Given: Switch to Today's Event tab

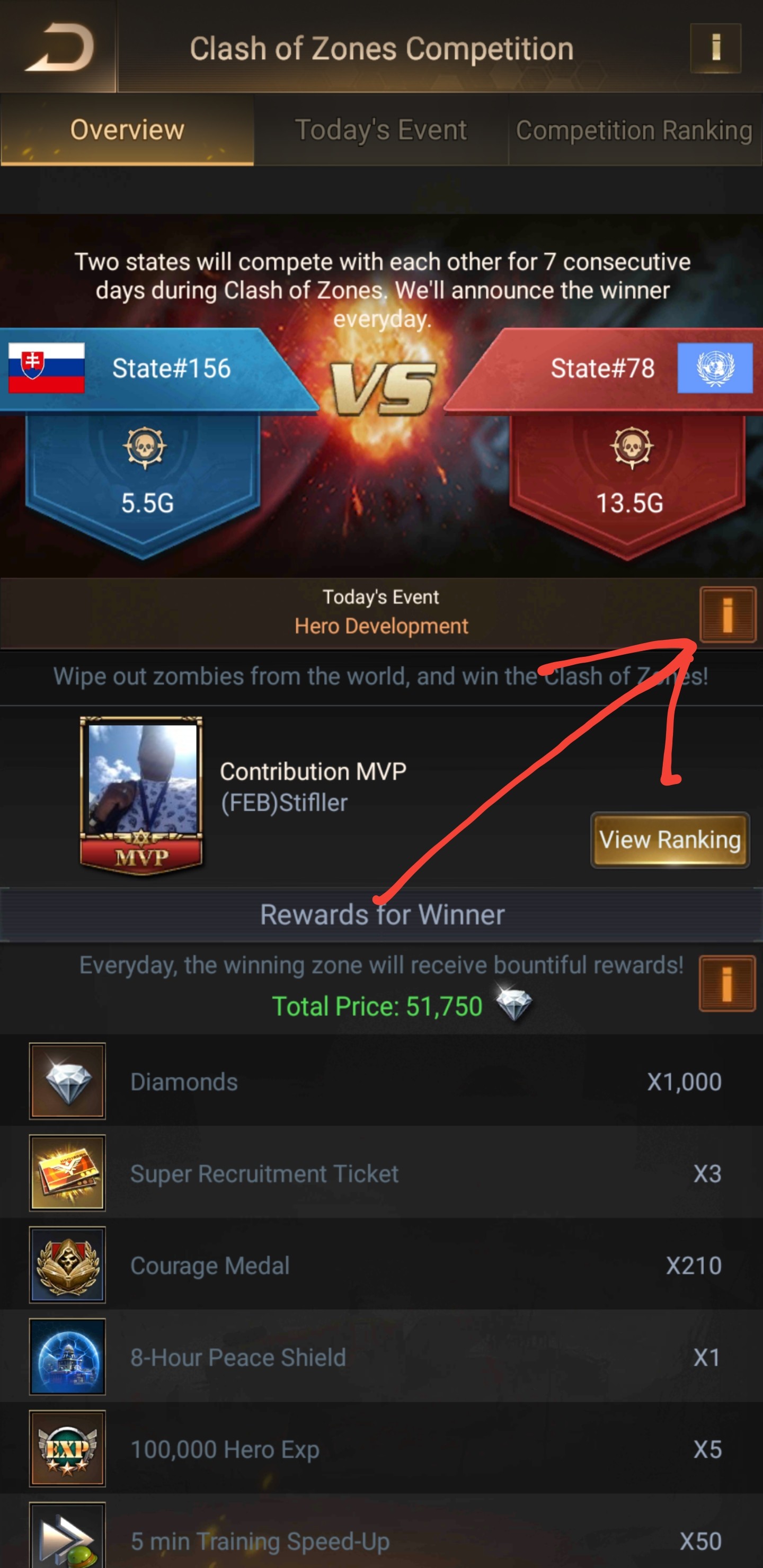Looking at the screenshot, I should click(x=380, y=130).
